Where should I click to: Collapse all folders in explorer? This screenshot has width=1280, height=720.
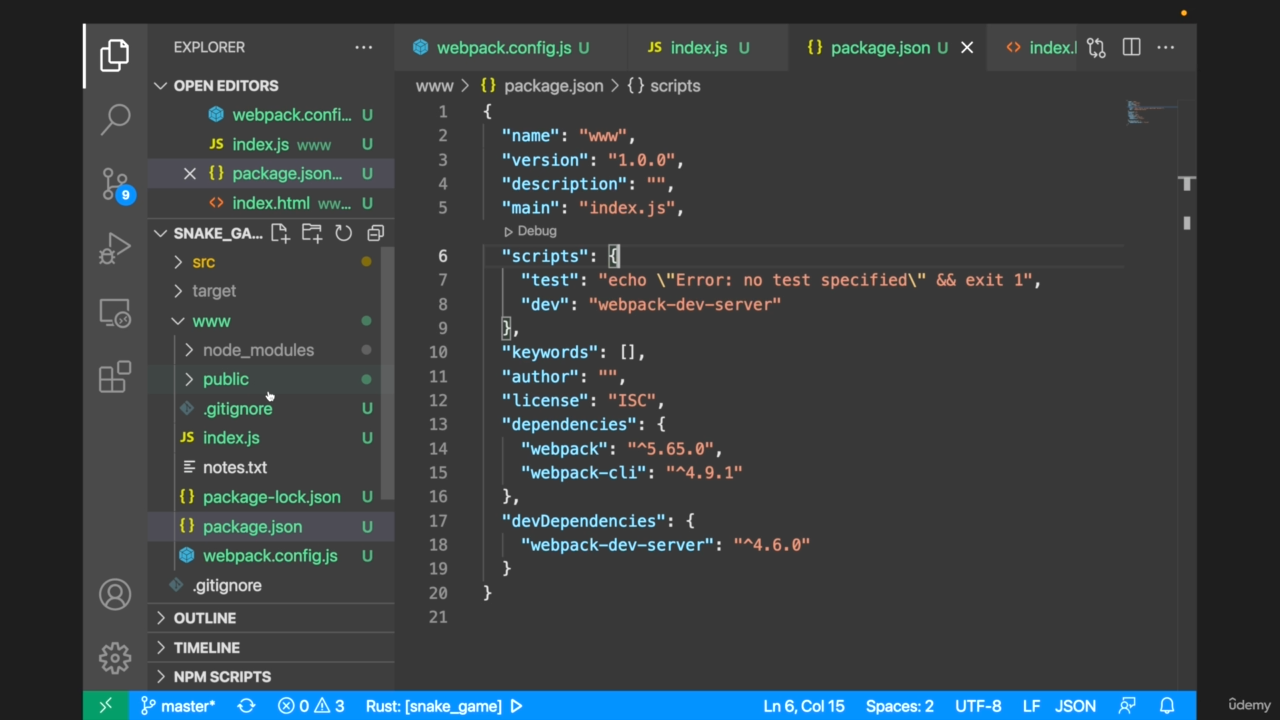(375, 233)
